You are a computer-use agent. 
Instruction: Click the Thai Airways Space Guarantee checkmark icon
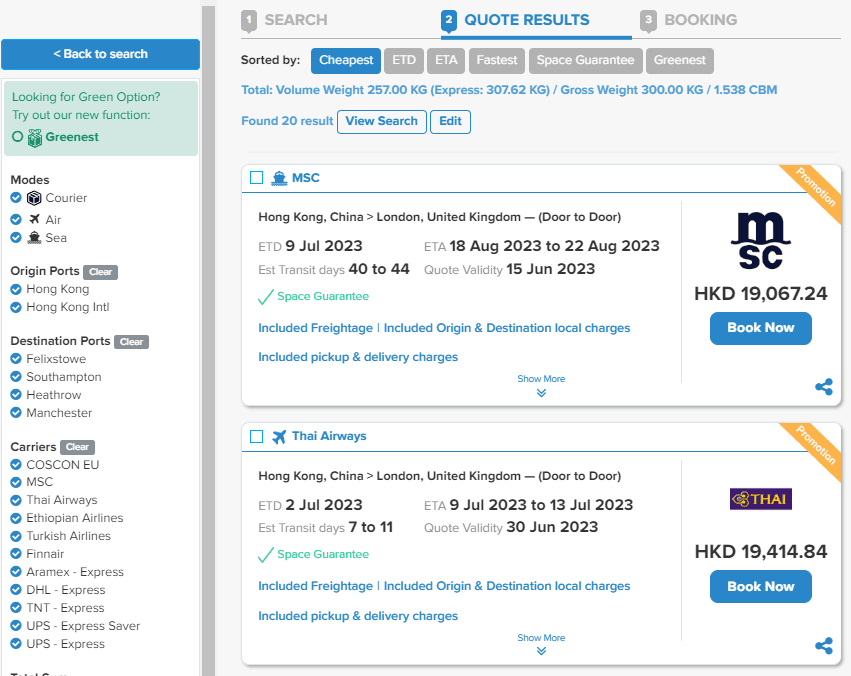(x=265, y=554)
